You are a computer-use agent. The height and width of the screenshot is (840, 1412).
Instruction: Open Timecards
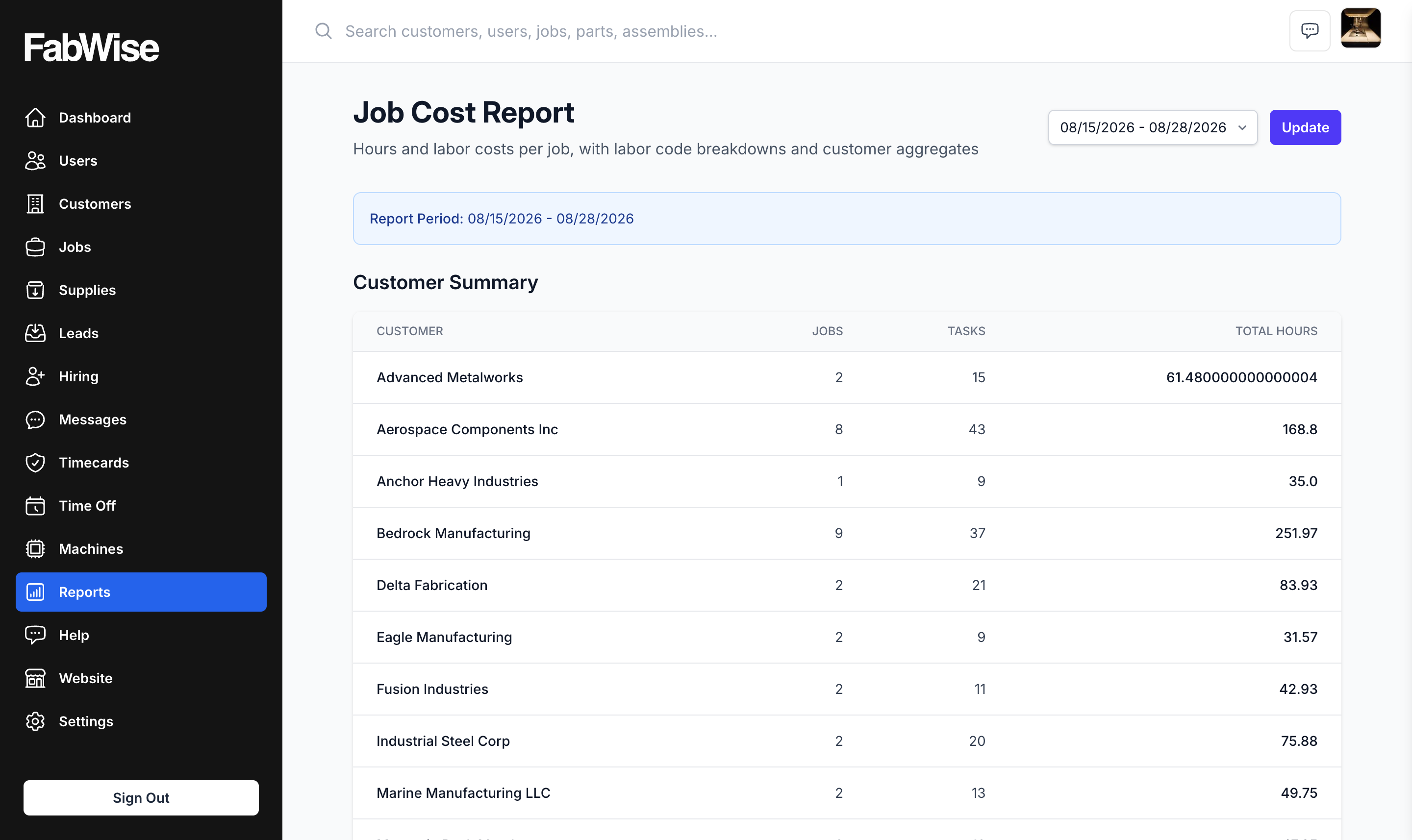point(141,463)
